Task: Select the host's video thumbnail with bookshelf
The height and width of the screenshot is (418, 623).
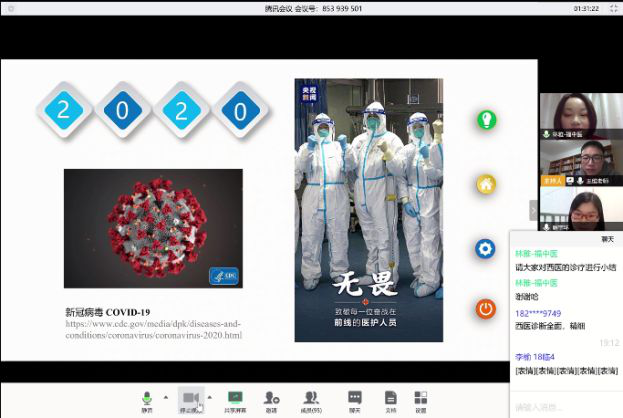Action: [581, 162]
